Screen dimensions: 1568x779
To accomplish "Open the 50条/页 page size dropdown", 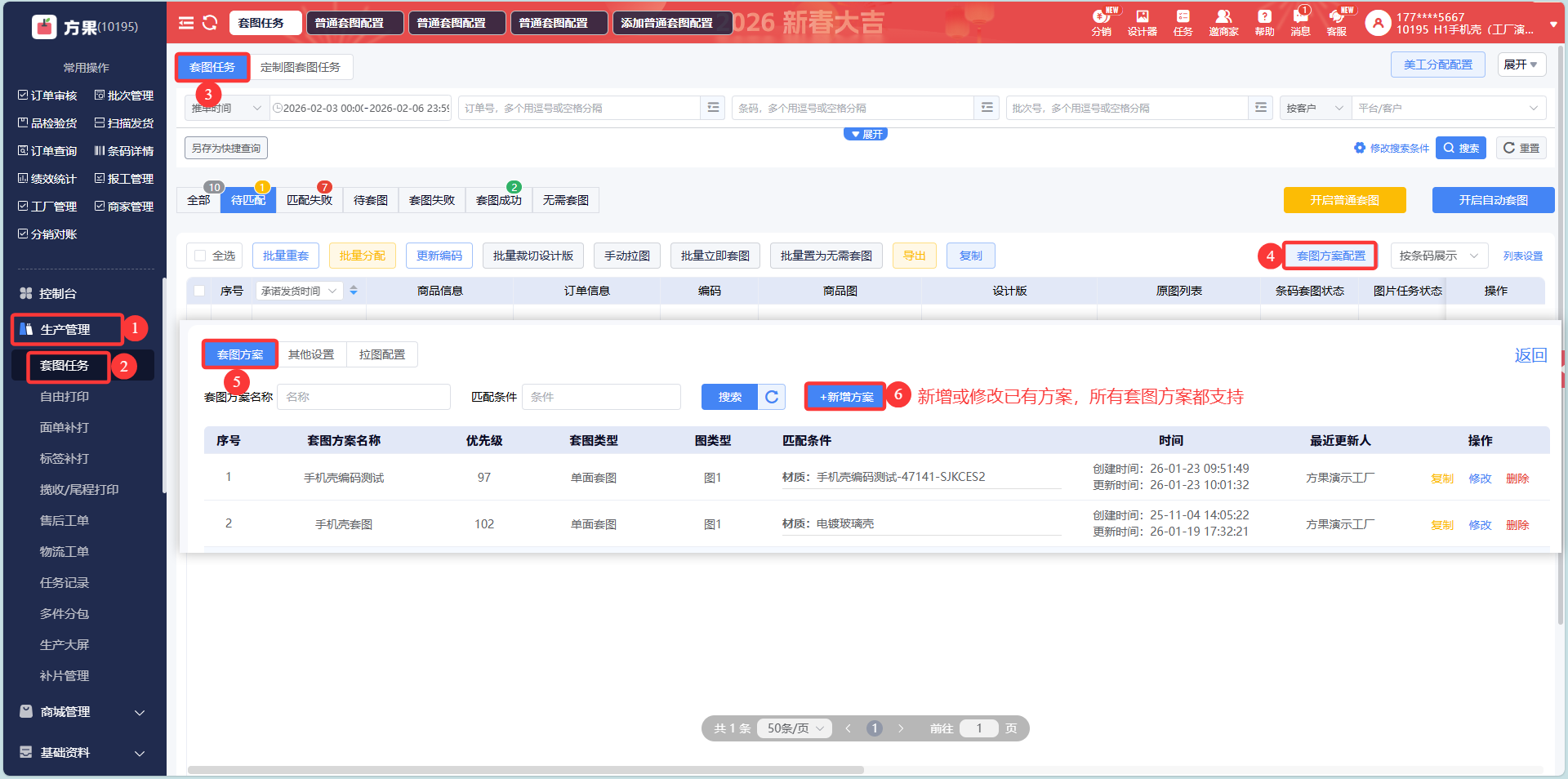I will point(795,728).
